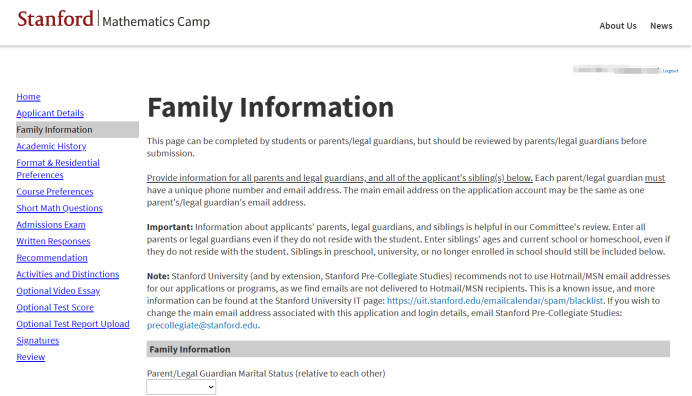
Task: Click the Stanford logo
Action: [55, 19]
